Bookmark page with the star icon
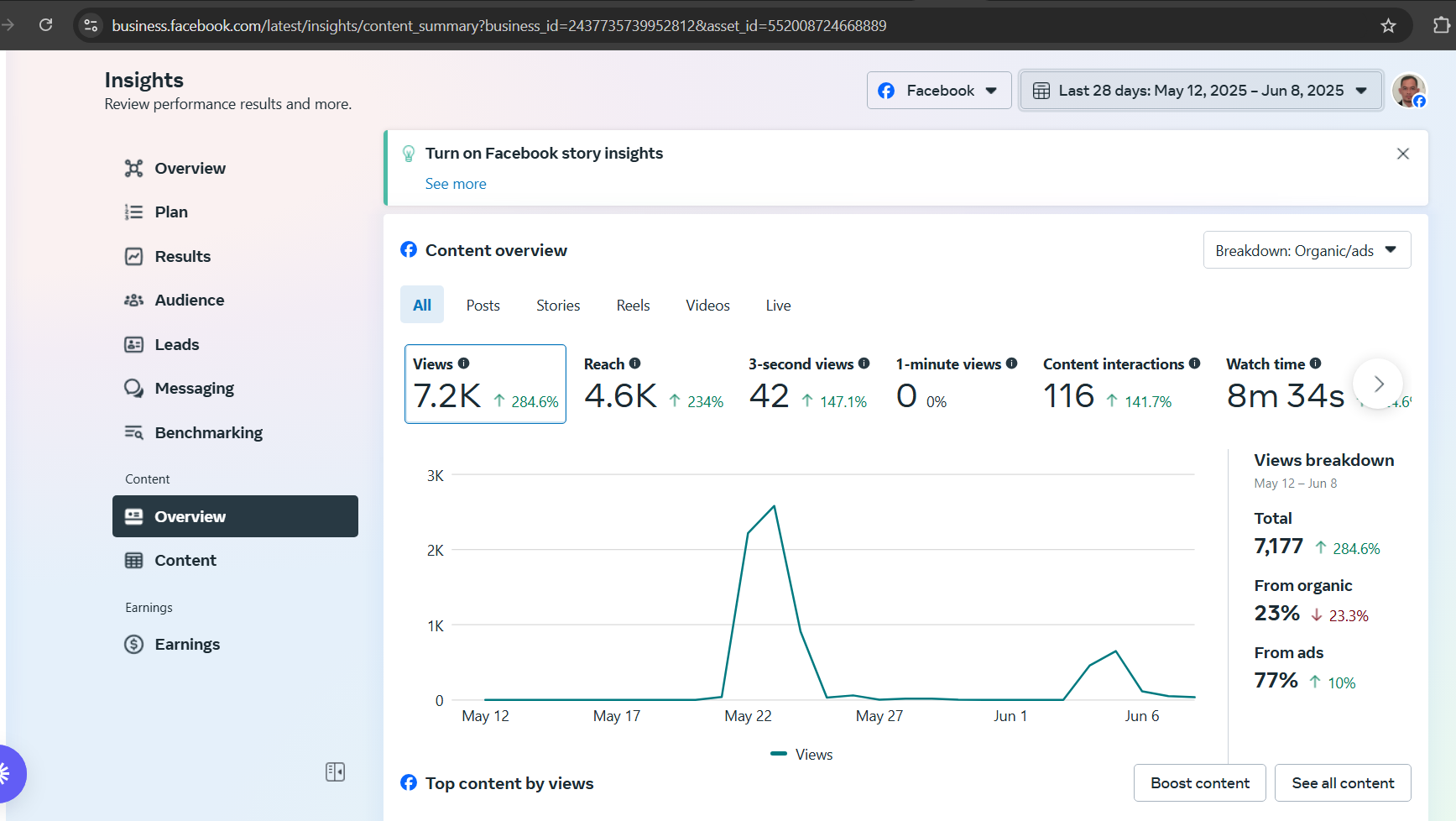This screenshot has height=821, width=1456. (x=1388, y=26)
